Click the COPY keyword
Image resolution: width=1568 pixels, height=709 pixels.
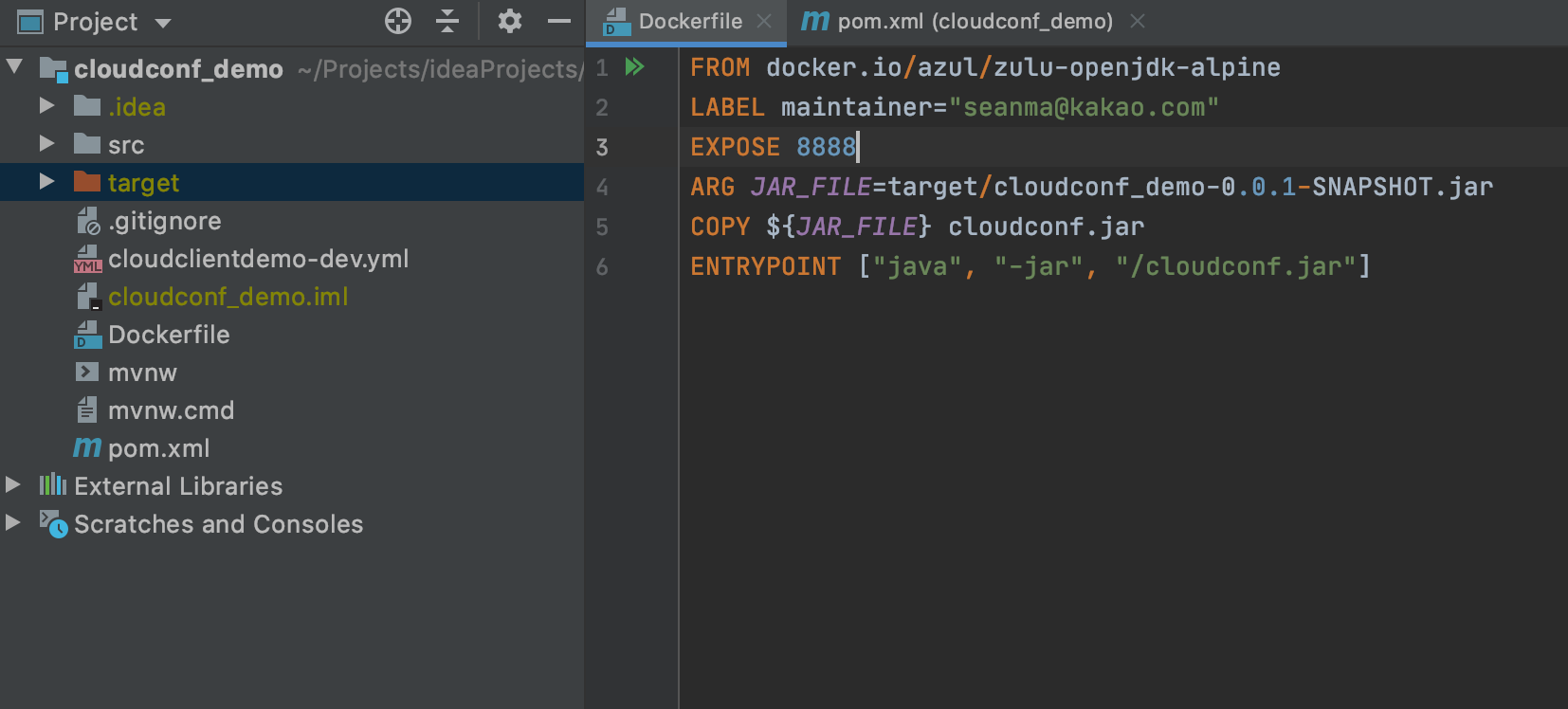(x=720, y=227)
